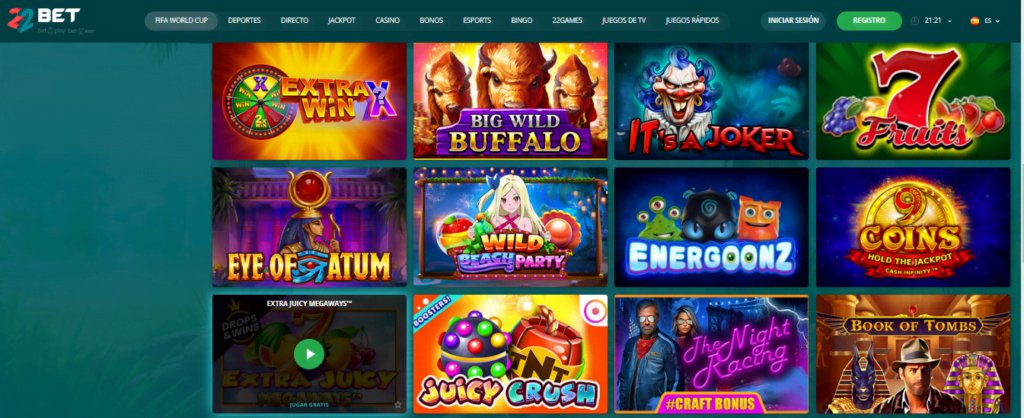Screen dimensions: 1024x418
Task: Open the It's a Joker game
Action: 711,101
